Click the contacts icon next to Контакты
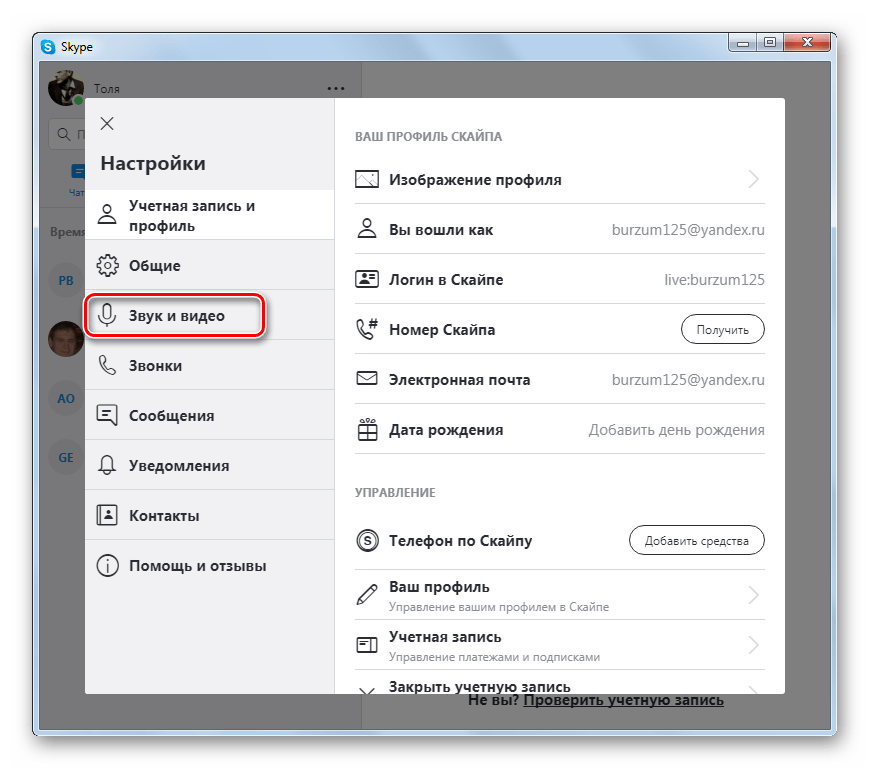The width and height of the screenshot is (870, 769). tap(107, 516)
